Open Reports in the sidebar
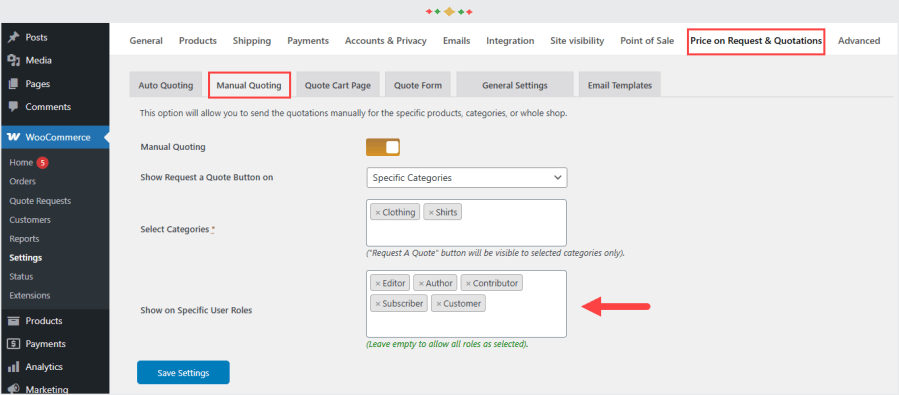The width and height of the screenshot is (899, 395). click(24, 238)
